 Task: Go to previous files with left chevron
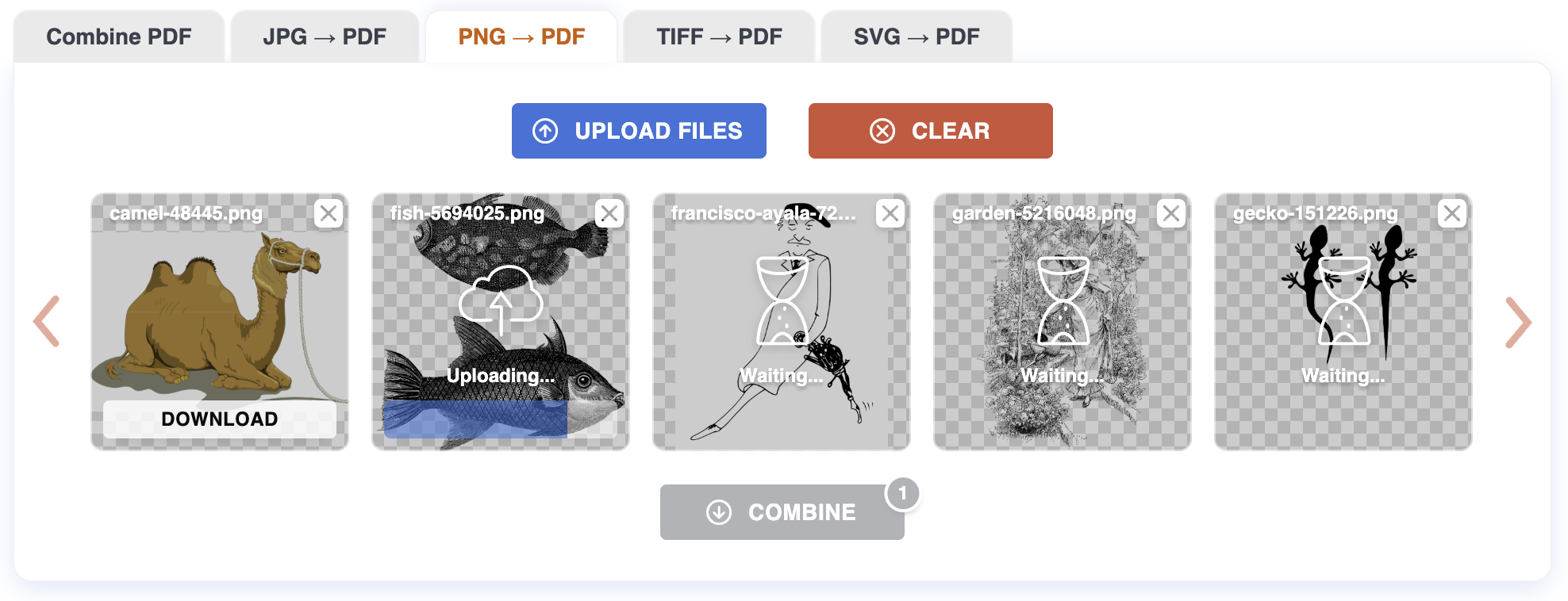click(x=47, y=321)
